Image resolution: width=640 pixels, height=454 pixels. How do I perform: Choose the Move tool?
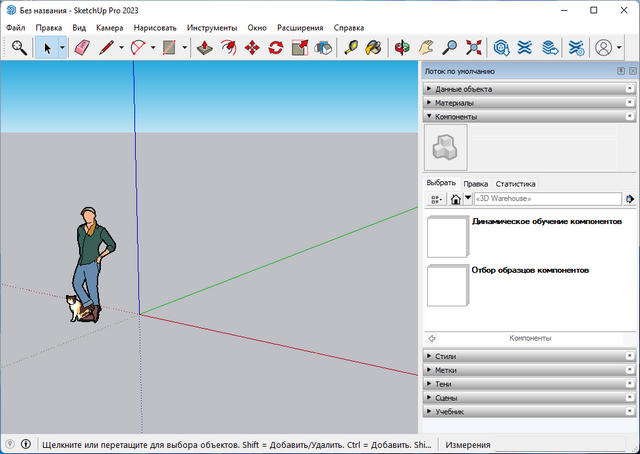[252, 47]
